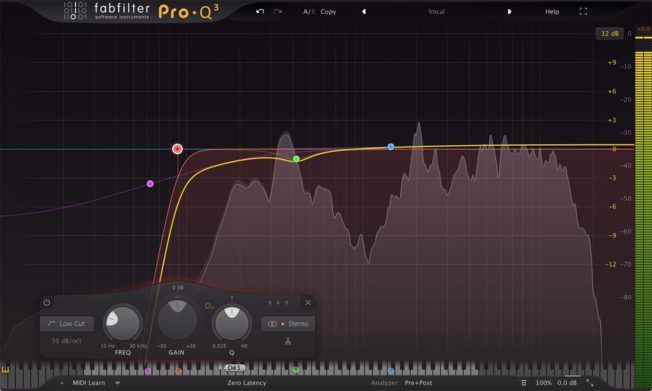Click the red marker on piano keyboard
Image resolution: width=652 pixels, height=391 pixels.
coord(178,371)
